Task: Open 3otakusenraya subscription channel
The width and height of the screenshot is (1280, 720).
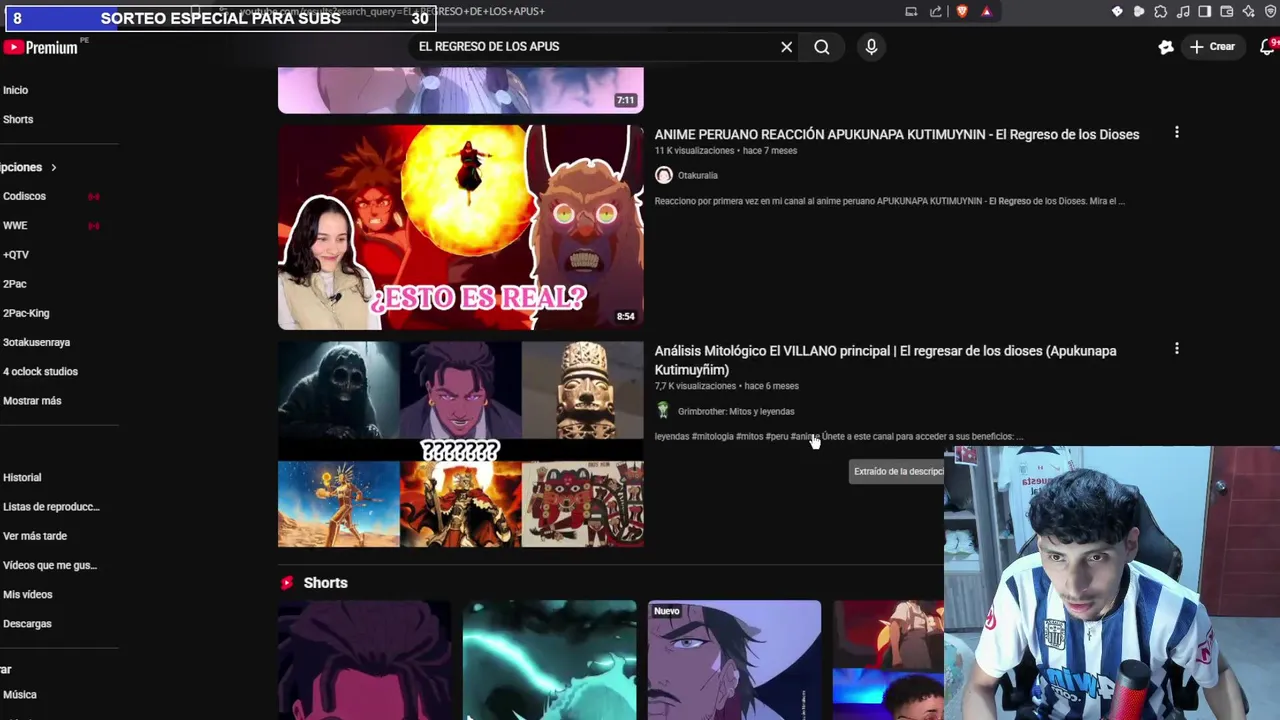Action: point(36,342)
